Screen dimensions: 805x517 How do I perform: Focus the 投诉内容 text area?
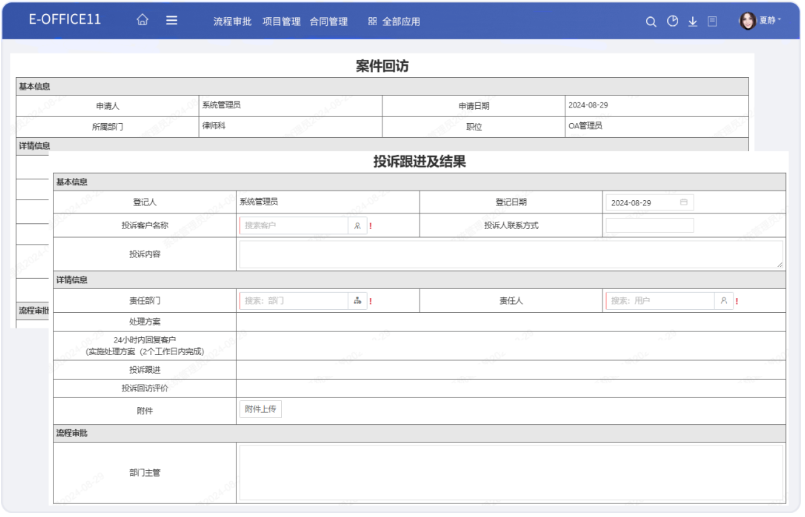point(509,254)
